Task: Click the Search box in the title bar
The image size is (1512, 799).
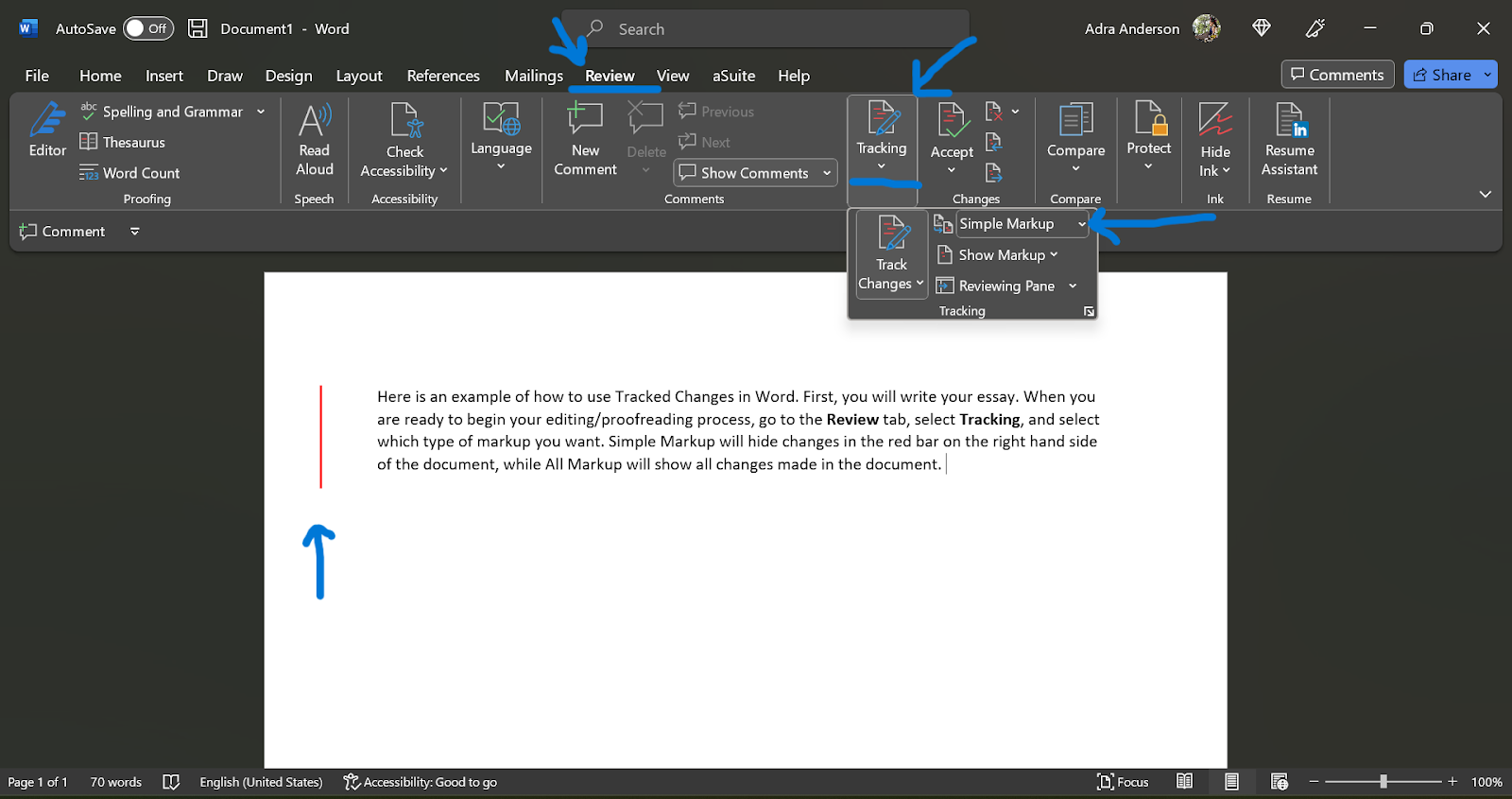Action: [765, 29]
